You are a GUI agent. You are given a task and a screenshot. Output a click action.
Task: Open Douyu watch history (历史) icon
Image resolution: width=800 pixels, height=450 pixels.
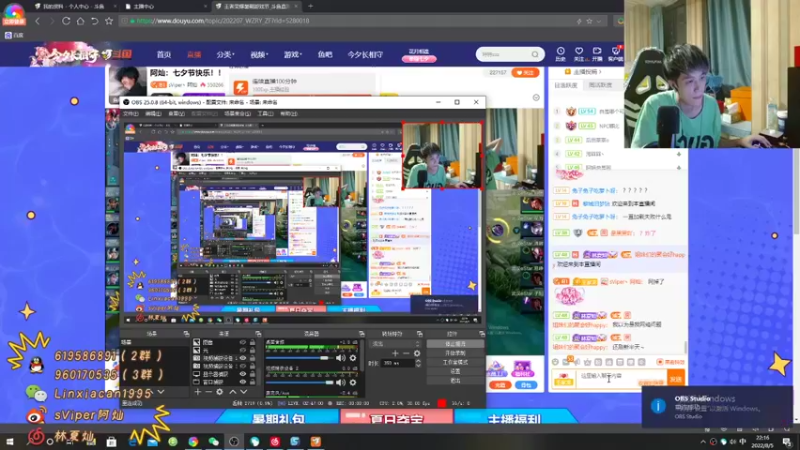point(560,54)
